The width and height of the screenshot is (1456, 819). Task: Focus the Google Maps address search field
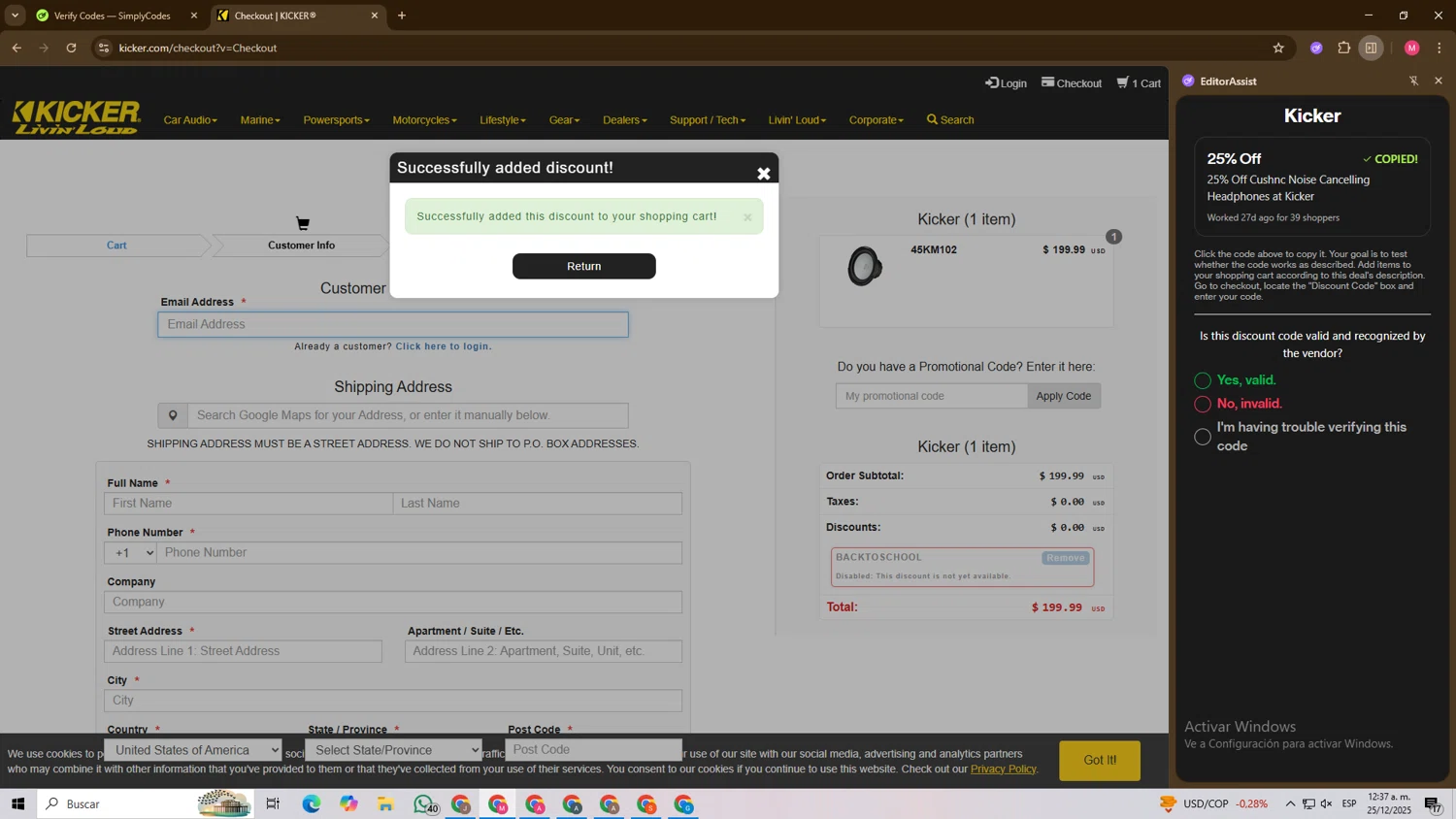pos(408,415)
